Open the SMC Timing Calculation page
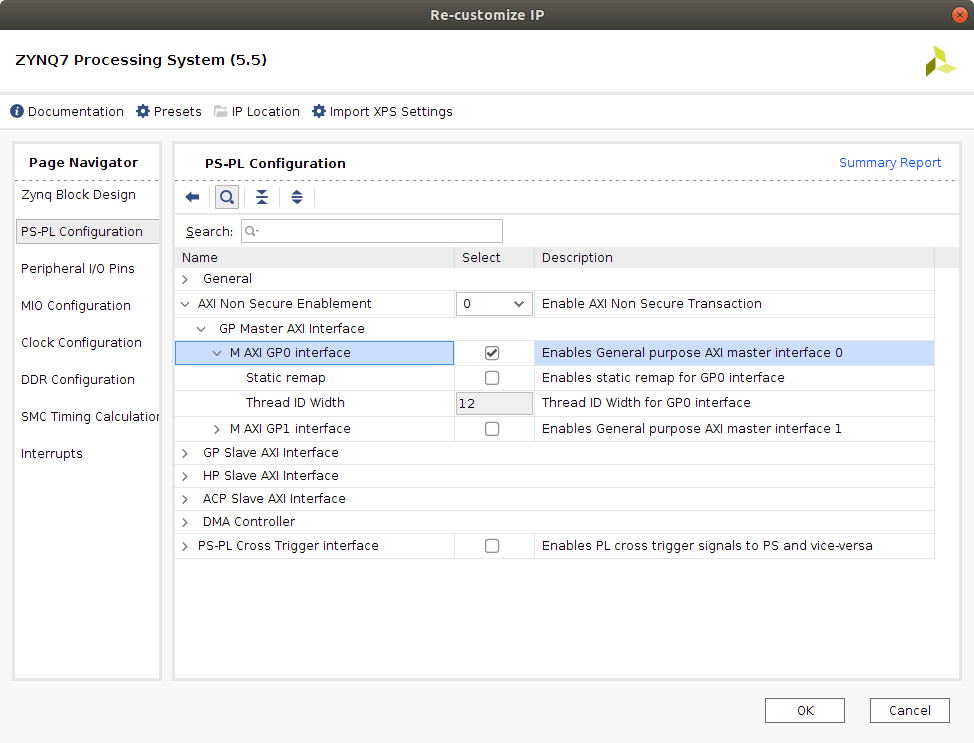Screen dimensions: 974x743 click(89, 416)
